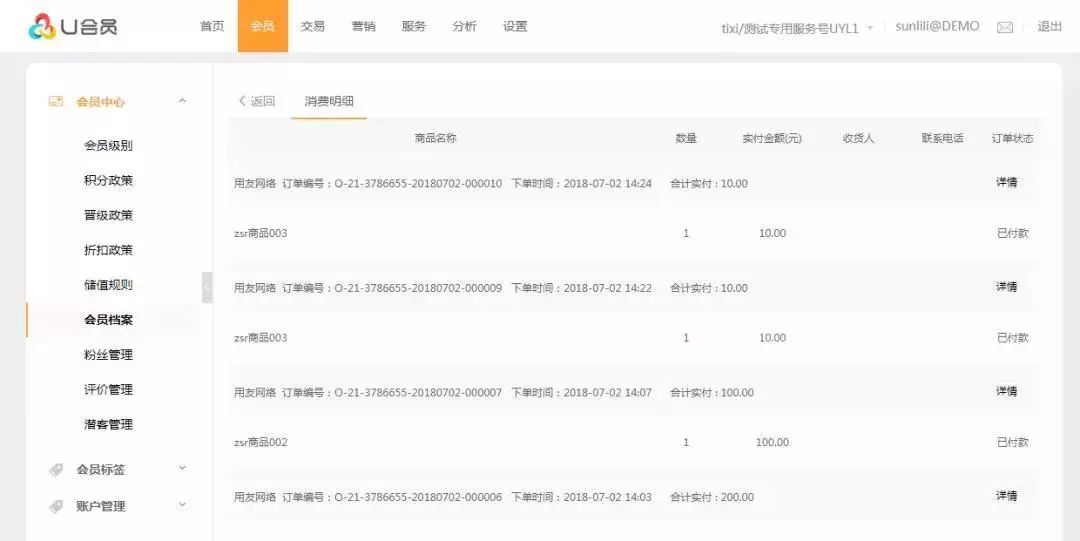Image resolution: width=1080 pixels, height=541 pixels.
Task: Click 返回 to go back
Action: click(256, 101)
